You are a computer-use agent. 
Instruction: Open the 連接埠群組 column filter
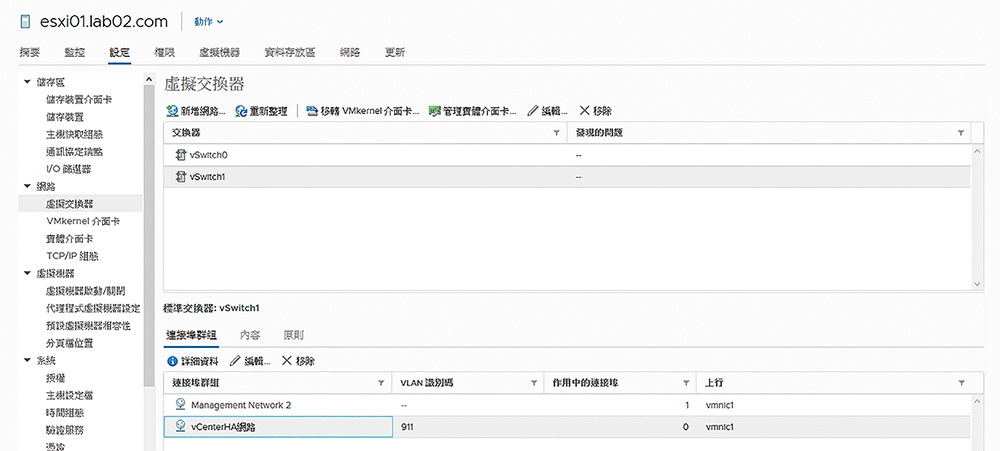point(381,383)
